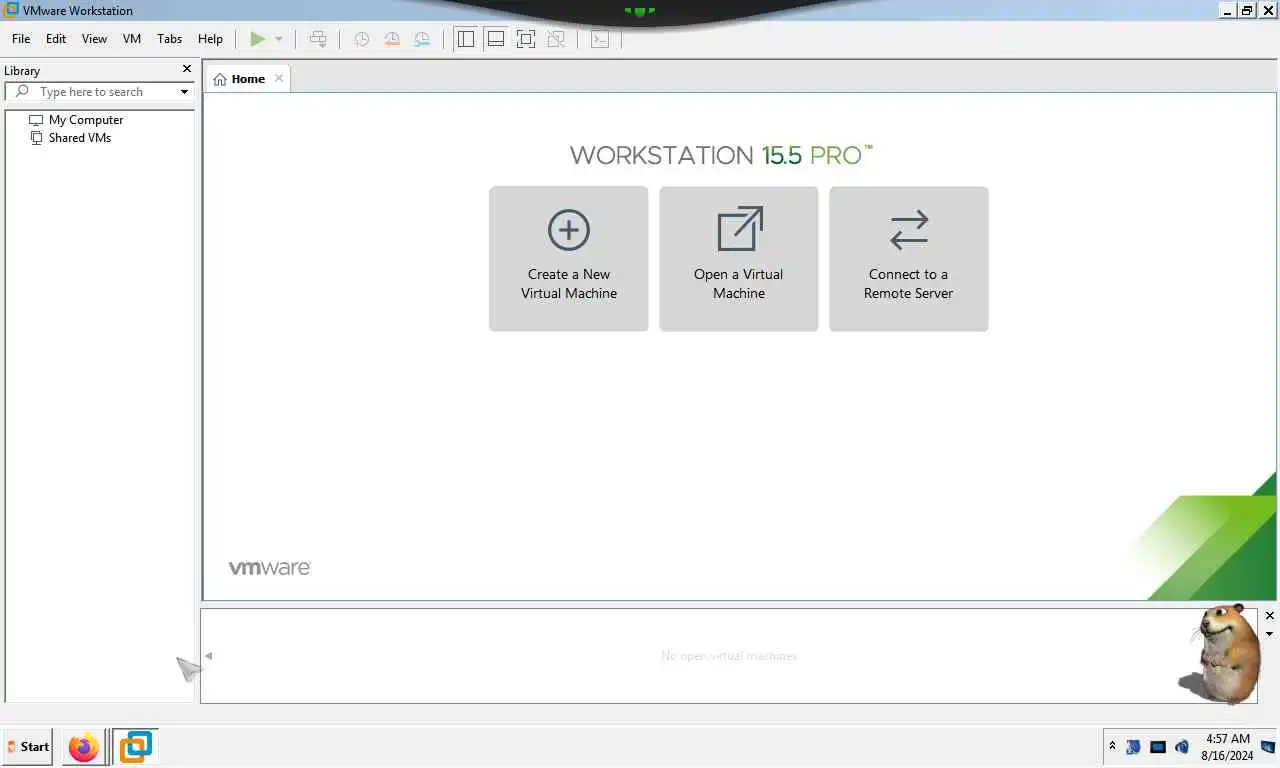Close the Library panel

click(x=186, y=69)
